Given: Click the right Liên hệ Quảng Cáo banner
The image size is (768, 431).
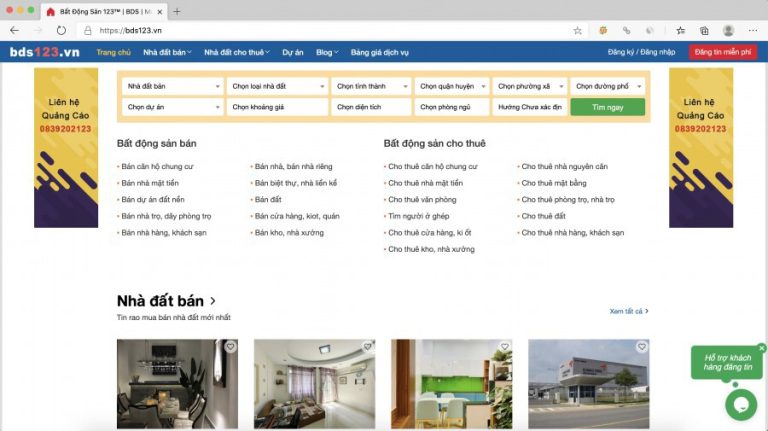Looking at the screenshot, I should pyautogui.click(x=701, y=148).
